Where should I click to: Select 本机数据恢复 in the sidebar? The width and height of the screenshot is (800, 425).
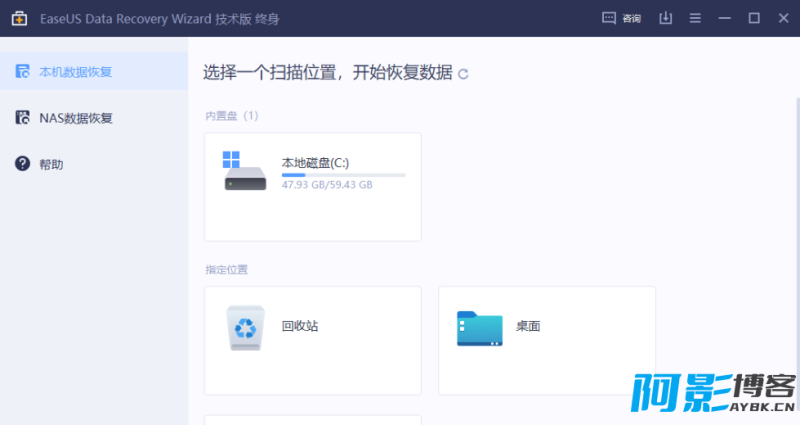(94, 71)
